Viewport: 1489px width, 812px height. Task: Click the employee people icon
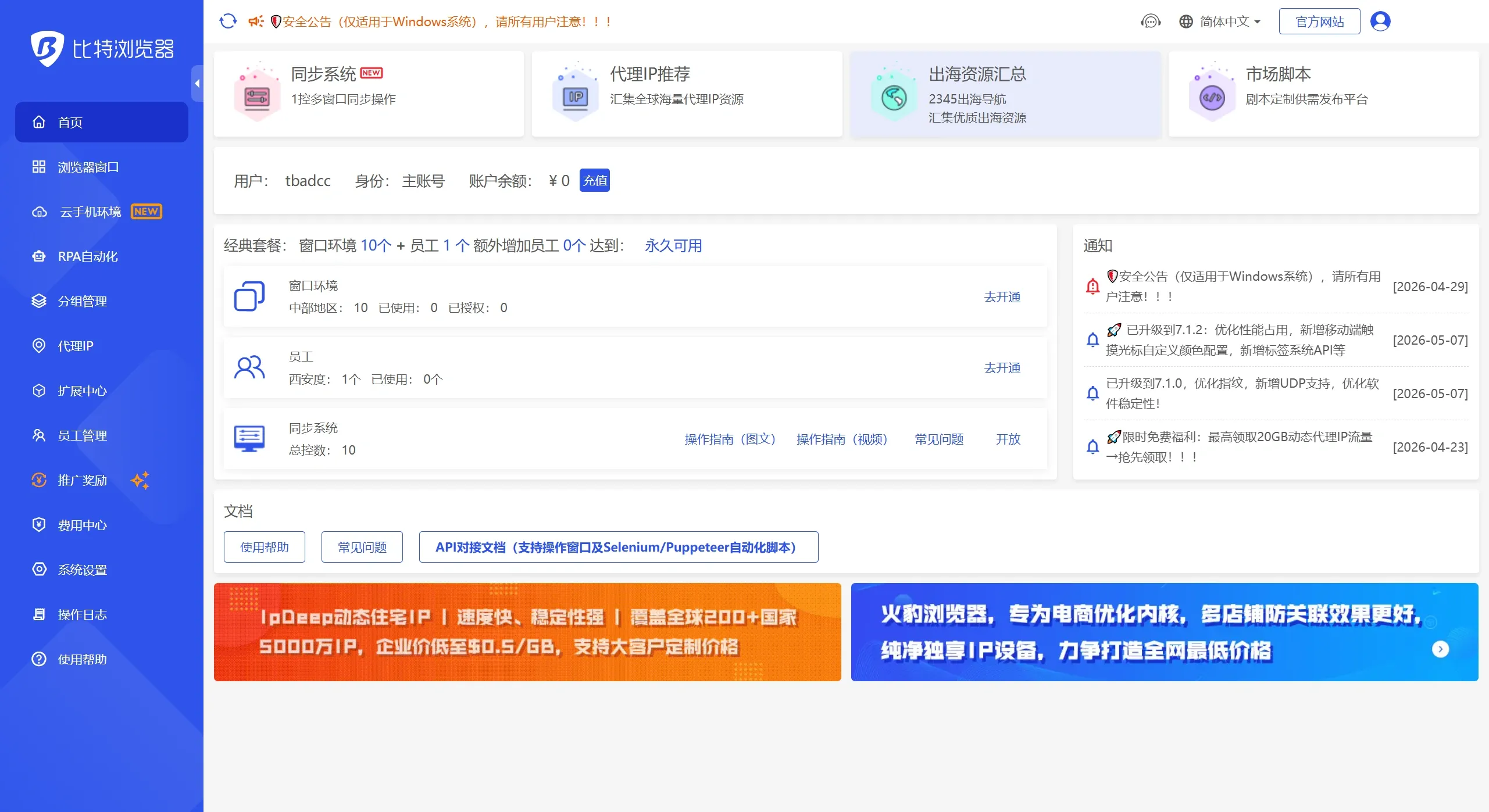(x=249, y=367)
